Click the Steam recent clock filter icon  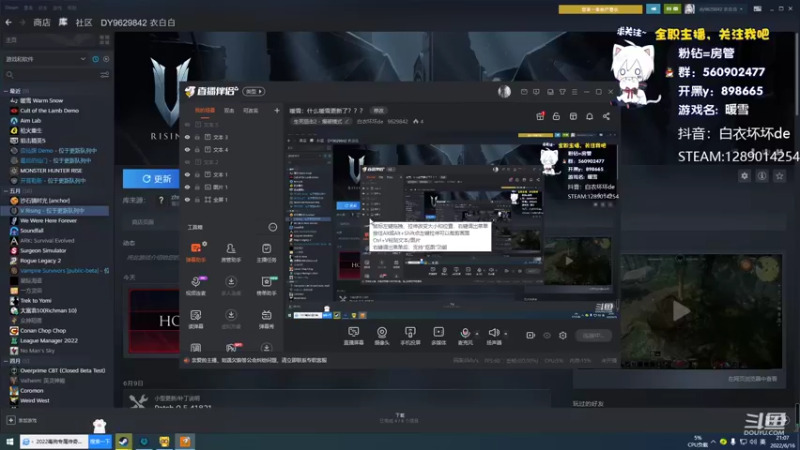[x=95, y=59]
